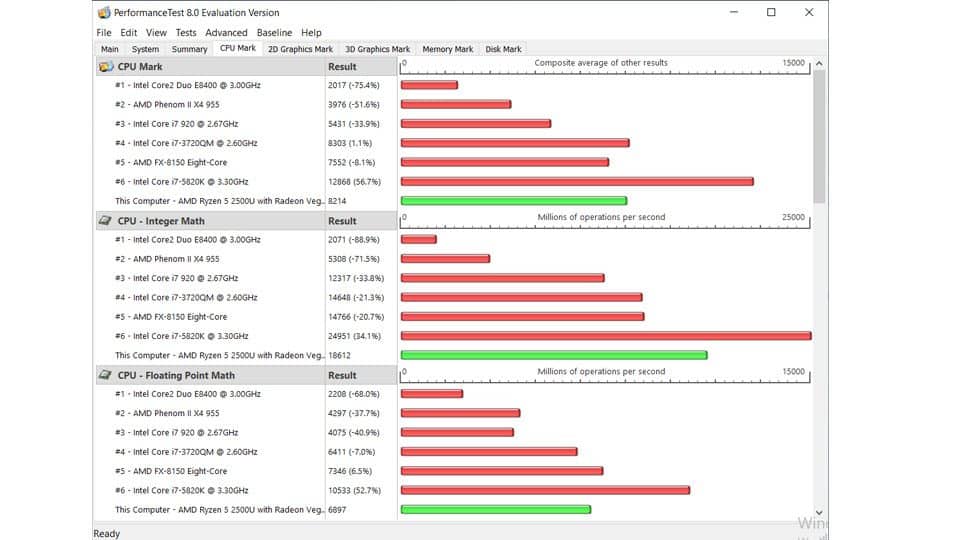Switch to the 2D Graphics Mark tab

click(x=300, y=49)
